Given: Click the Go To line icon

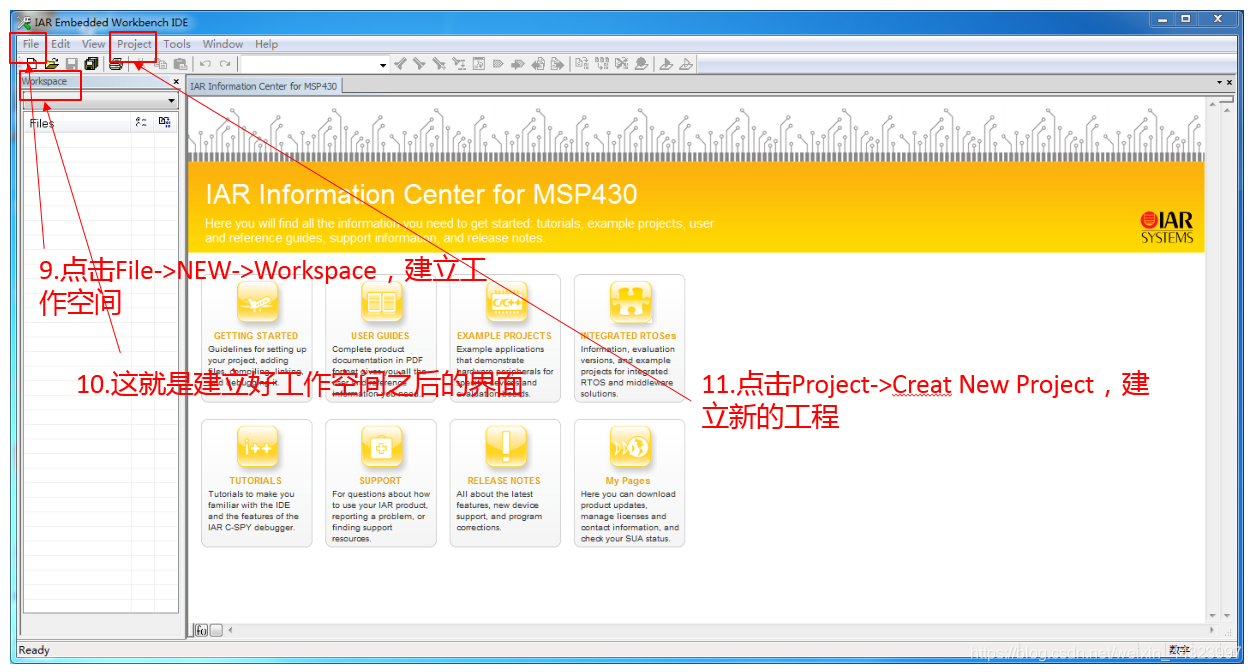Looking at the screenshot, I should 479,64.
